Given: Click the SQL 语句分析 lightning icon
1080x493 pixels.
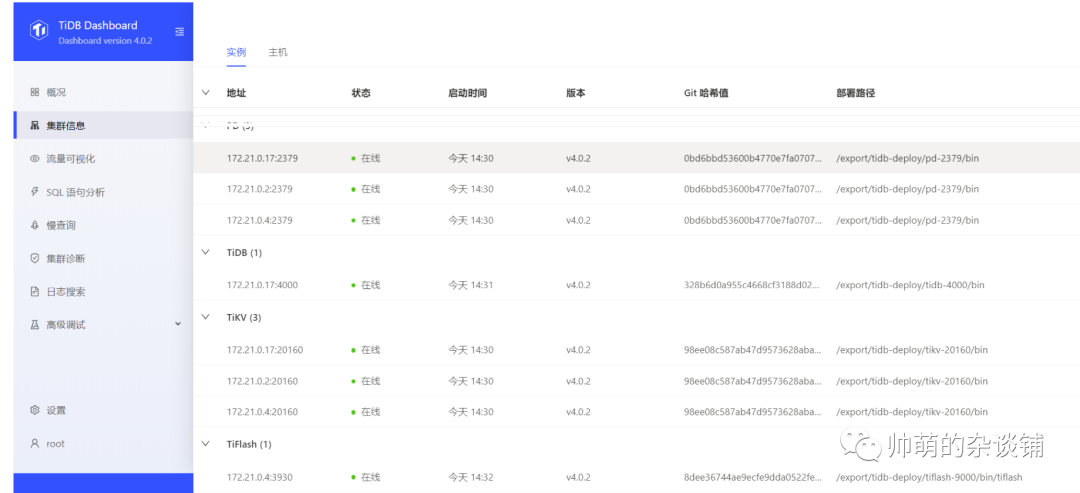Looking at the screenshot, I should [x=35, y=192].
